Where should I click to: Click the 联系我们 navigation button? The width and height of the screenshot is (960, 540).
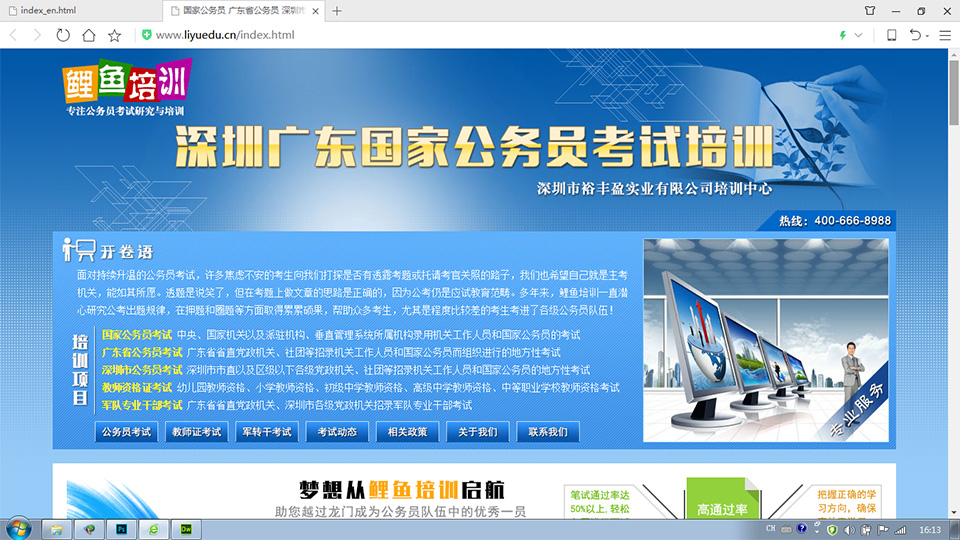(x=547, y=432)
